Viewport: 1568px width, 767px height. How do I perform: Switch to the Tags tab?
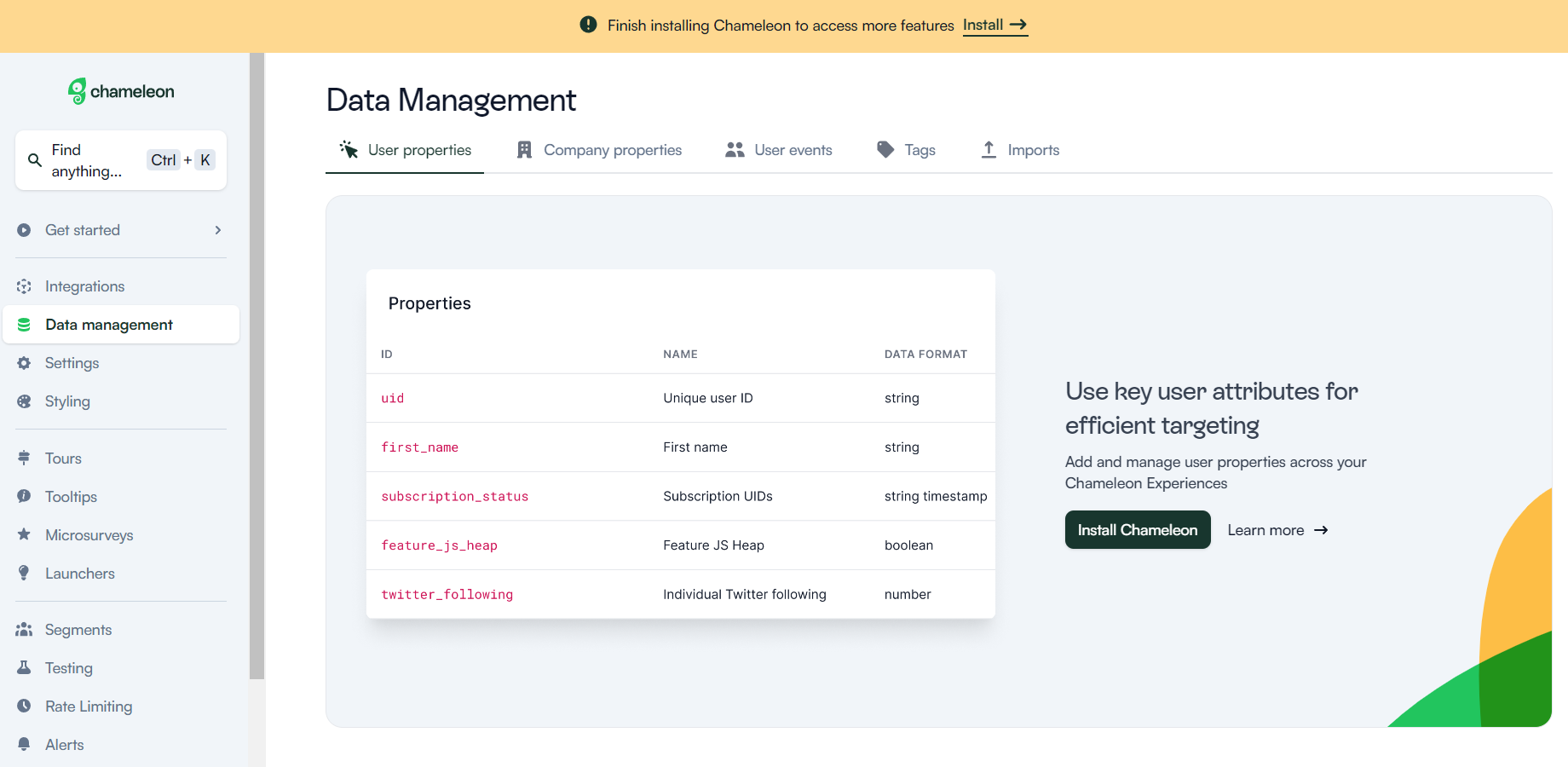[905, 150]
